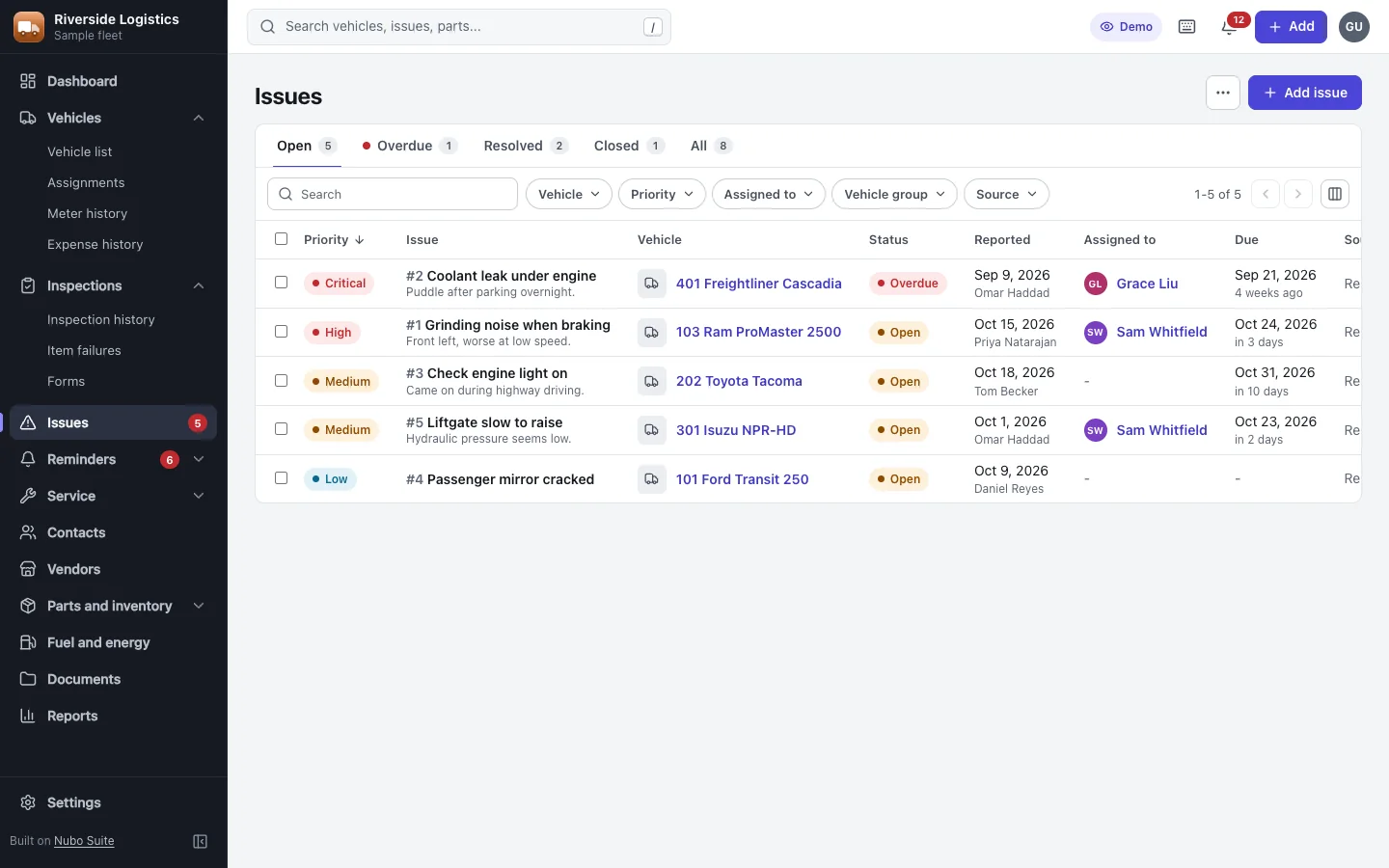Focus the global search vehicles, issues, parts box

459,27
